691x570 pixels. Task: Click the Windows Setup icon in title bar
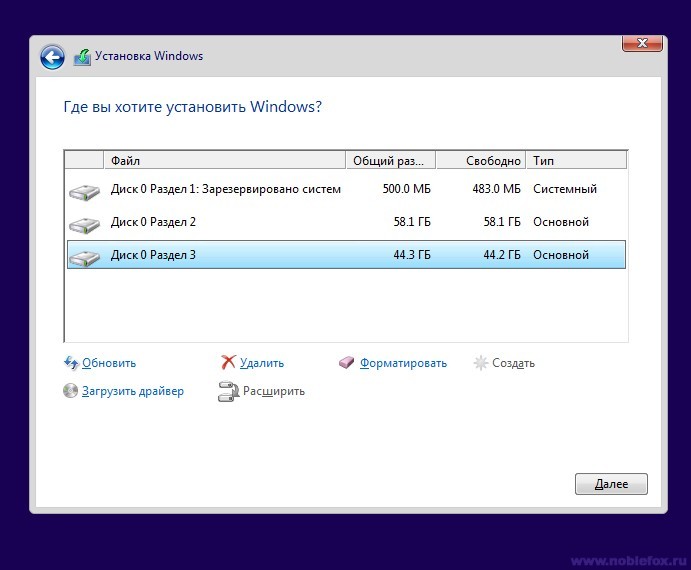(82, 57)
